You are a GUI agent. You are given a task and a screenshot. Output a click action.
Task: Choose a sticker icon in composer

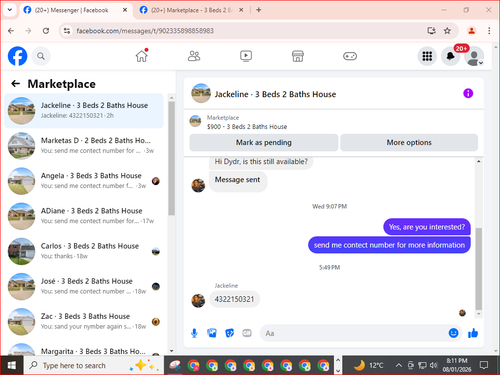tap(230, 333)
